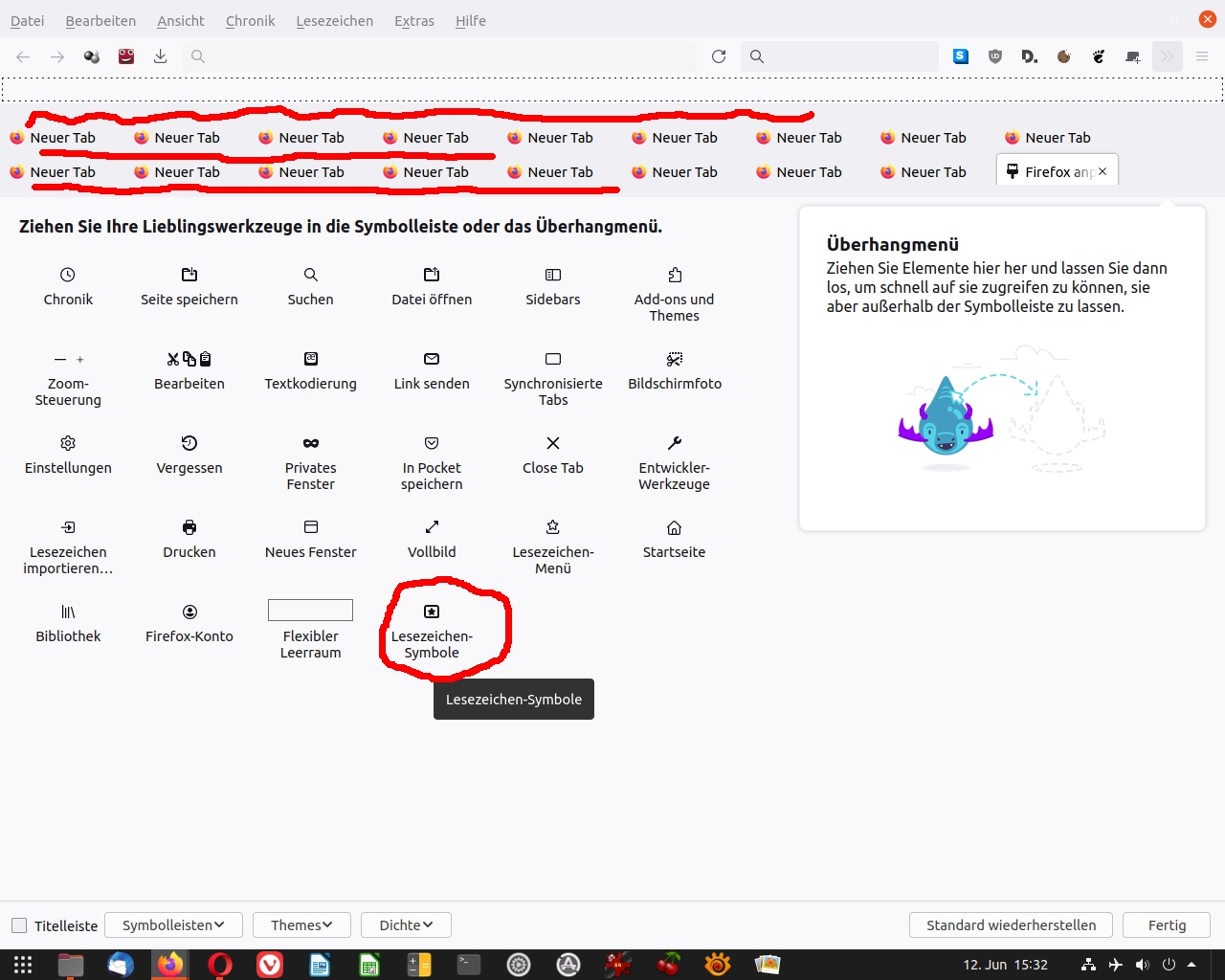Select the Textkodierung icon
Image resolution: width=1225 pixels, height=980 pixels.
point(311,359)
